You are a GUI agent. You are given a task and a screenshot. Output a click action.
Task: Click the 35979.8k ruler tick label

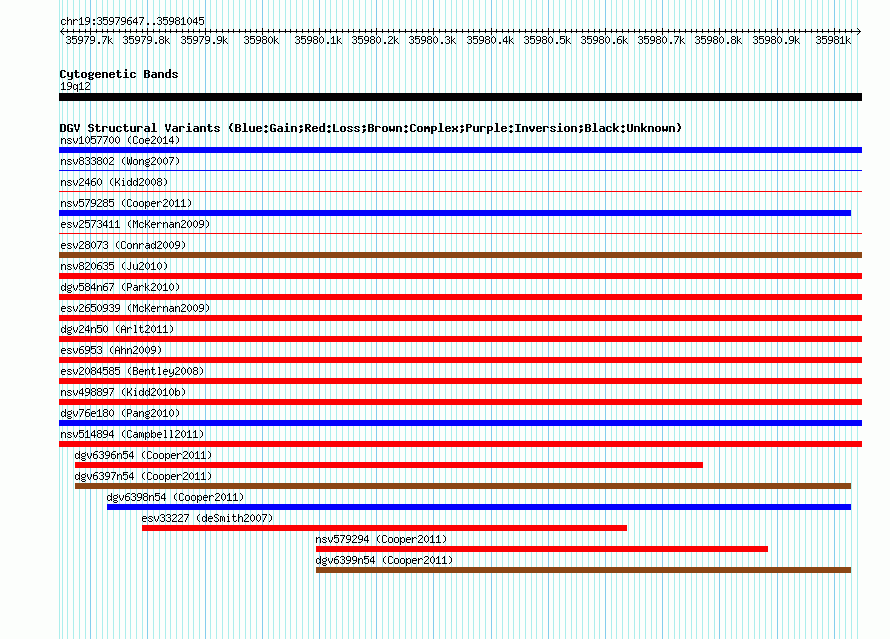pyautogui.click(x=146, y=40)
